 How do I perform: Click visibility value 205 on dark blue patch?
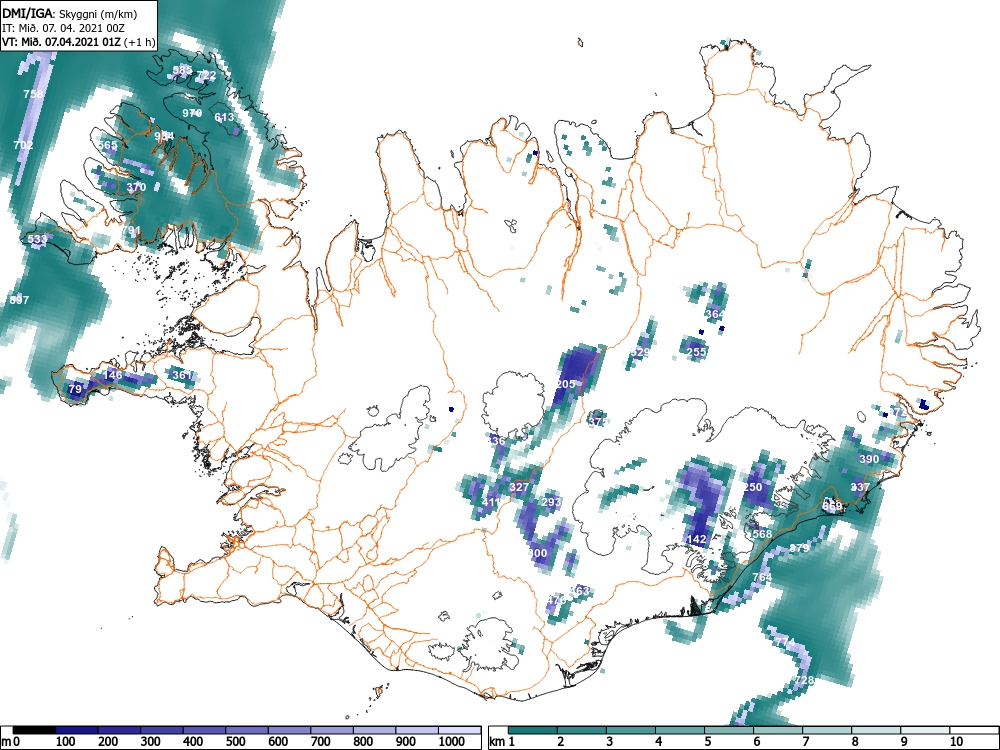click(566, 384)
